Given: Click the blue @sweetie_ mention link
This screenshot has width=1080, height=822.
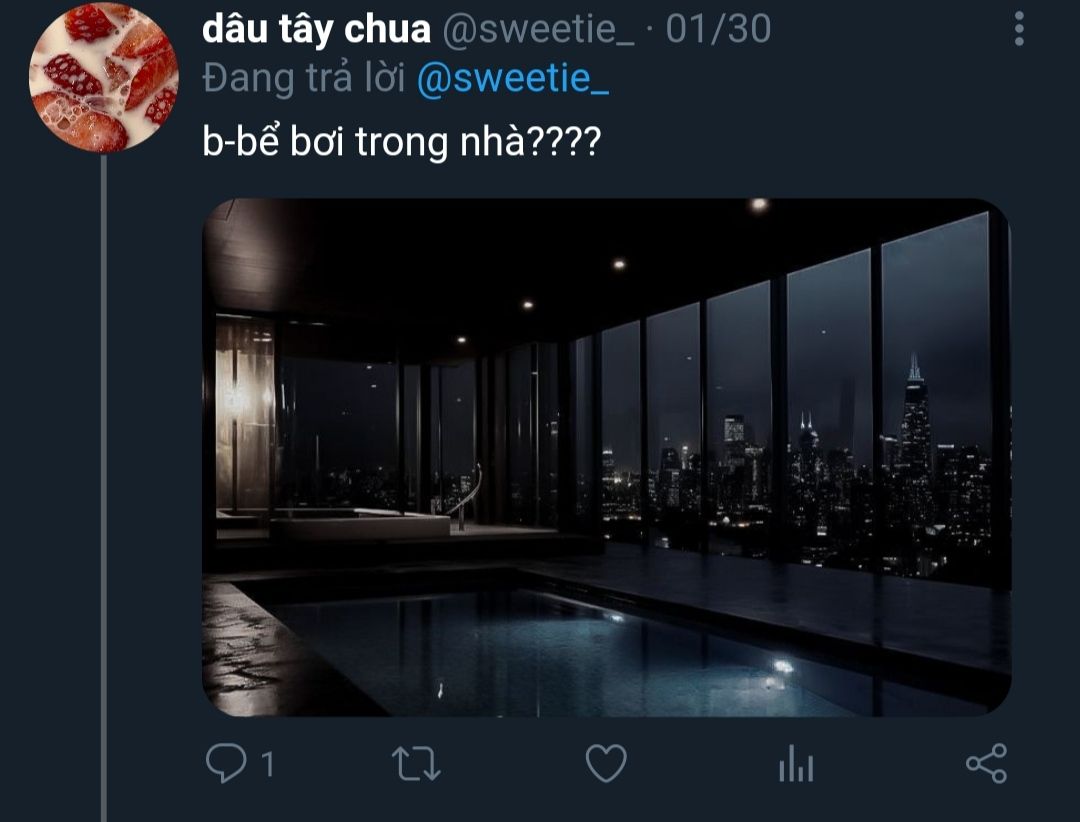Looking at the screenshot, I should [512, 78].
